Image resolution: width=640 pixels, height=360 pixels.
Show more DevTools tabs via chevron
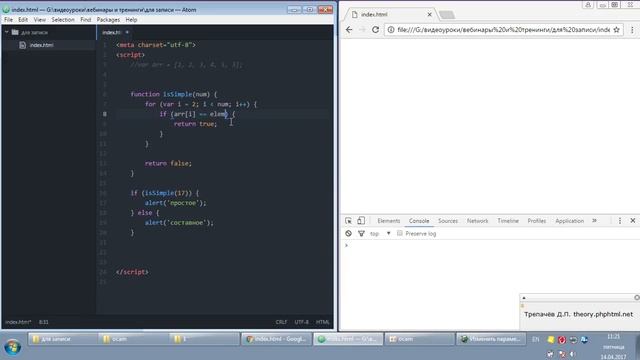[594, 221]
